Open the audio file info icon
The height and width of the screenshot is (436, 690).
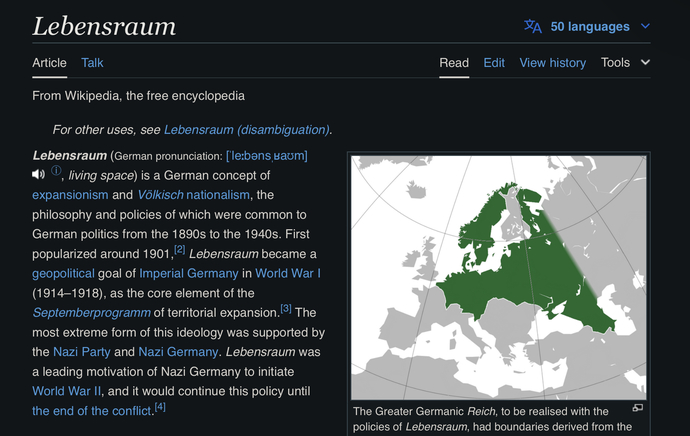click(56, 171)
